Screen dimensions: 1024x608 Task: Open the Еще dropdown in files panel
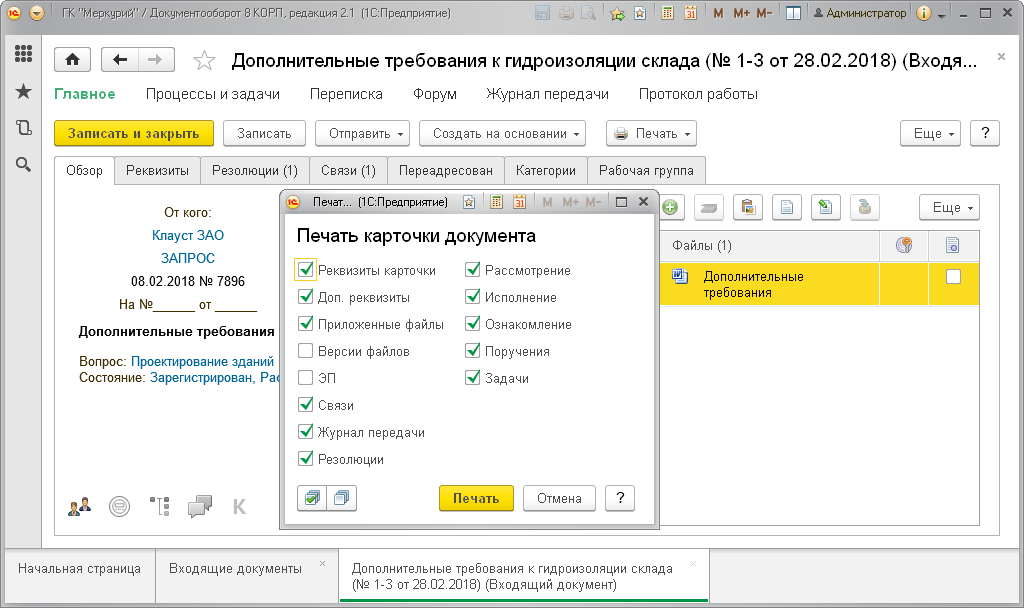pyautogui.click(x=950, y=208)
